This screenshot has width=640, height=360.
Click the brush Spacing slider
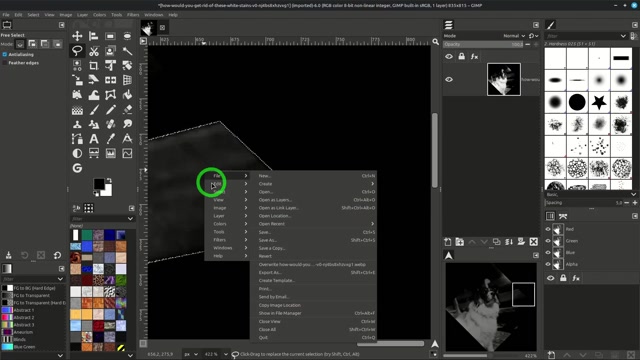click(584, 202)
